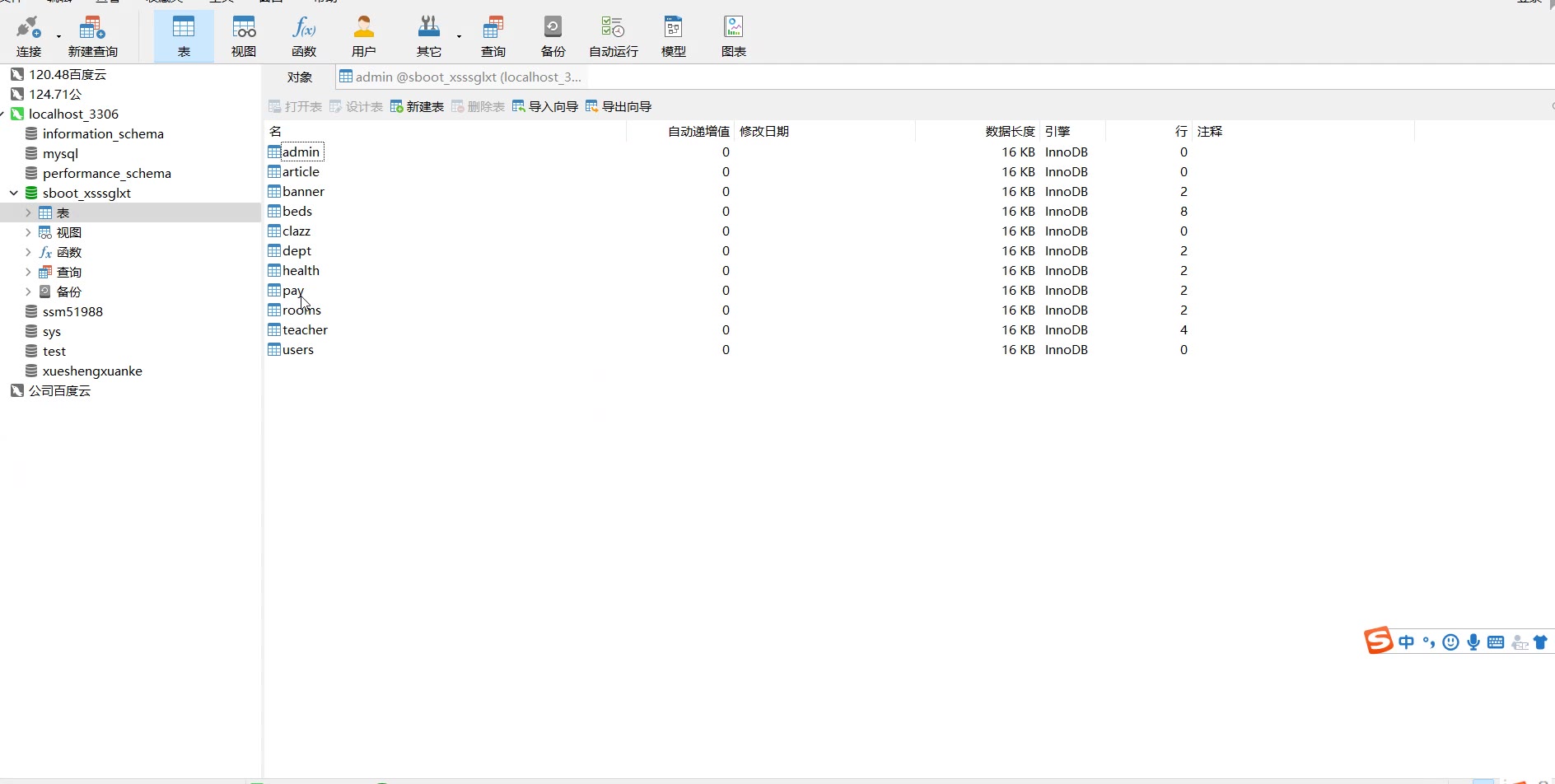Screen dimensions: 1555x784
Task: Open the 模型 model toolbar icon
Action: [x=674, y=37]
